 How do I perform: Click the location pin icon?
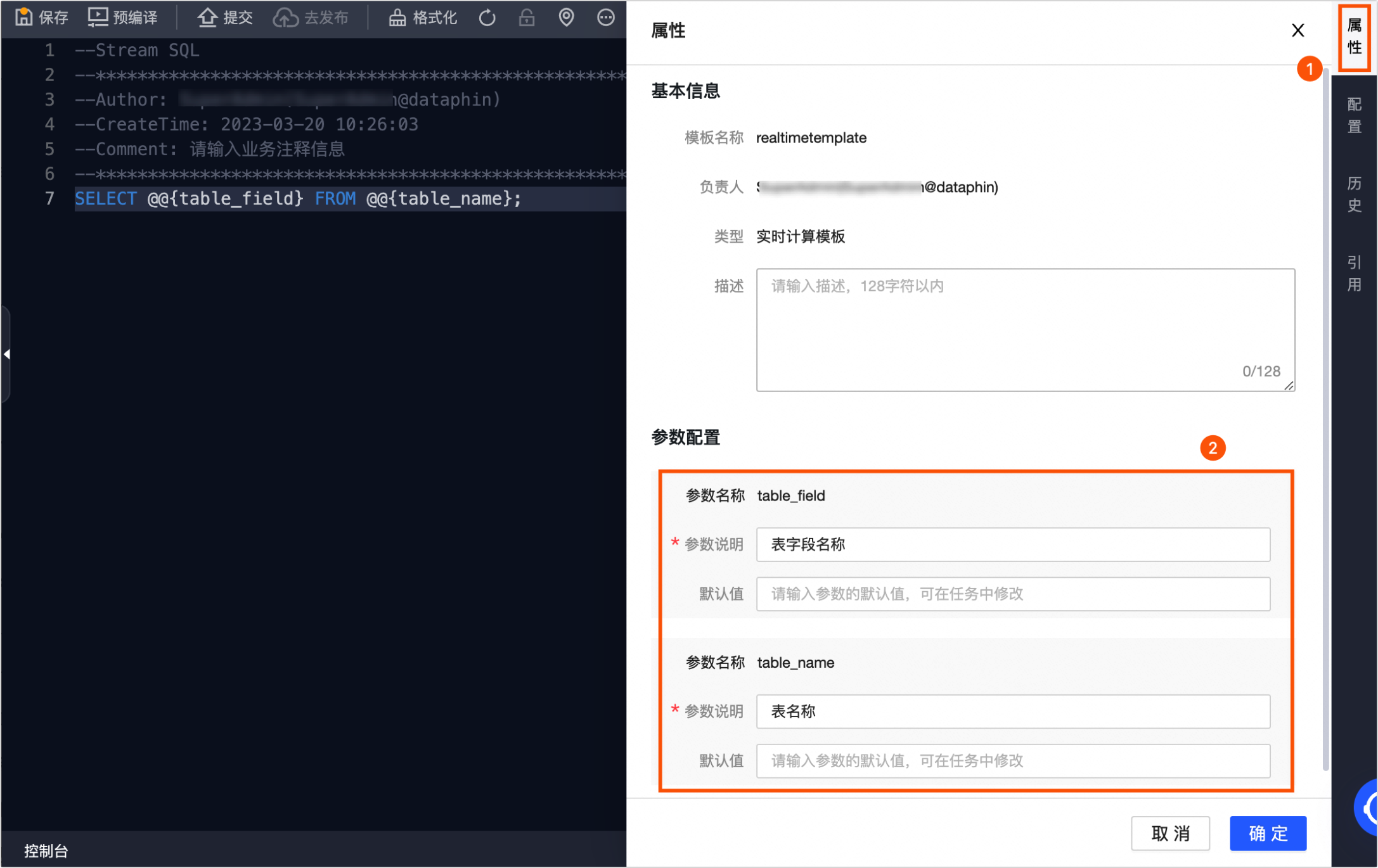tap(566, 17)
